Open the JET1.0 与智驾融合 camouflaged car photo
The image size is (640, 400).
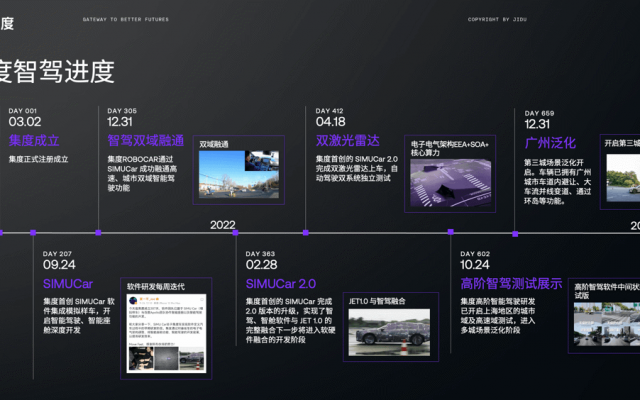pyautogui.click(x=389, y=332)
